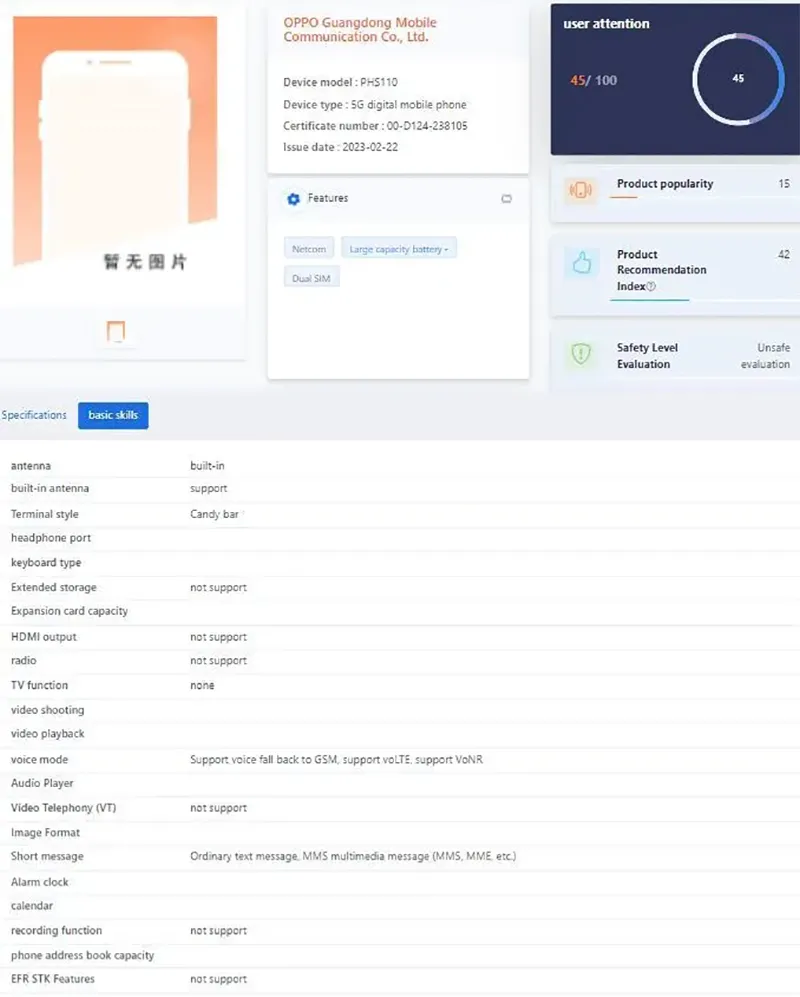Click the help icon beside Recommendation Index
This screenshot has width=800, height=997.
click(651, 287)
